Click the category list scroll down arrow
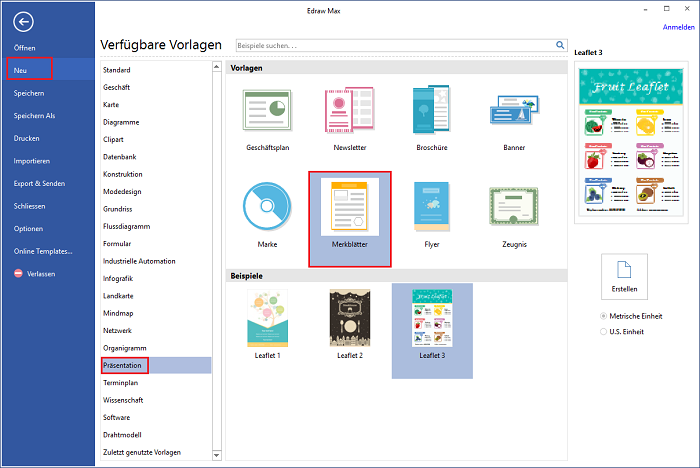Screen dimensions: 700x468 (217, 455)
